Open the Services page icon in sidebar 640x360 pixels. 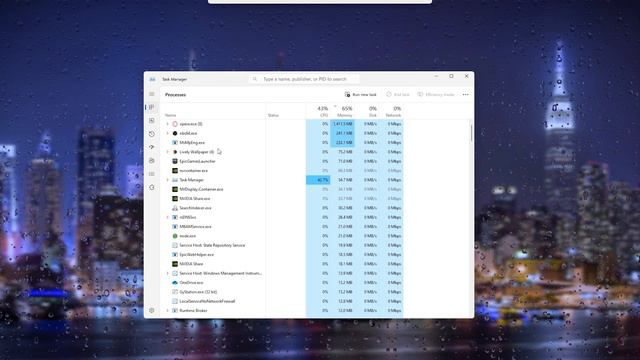pos(152,187)
